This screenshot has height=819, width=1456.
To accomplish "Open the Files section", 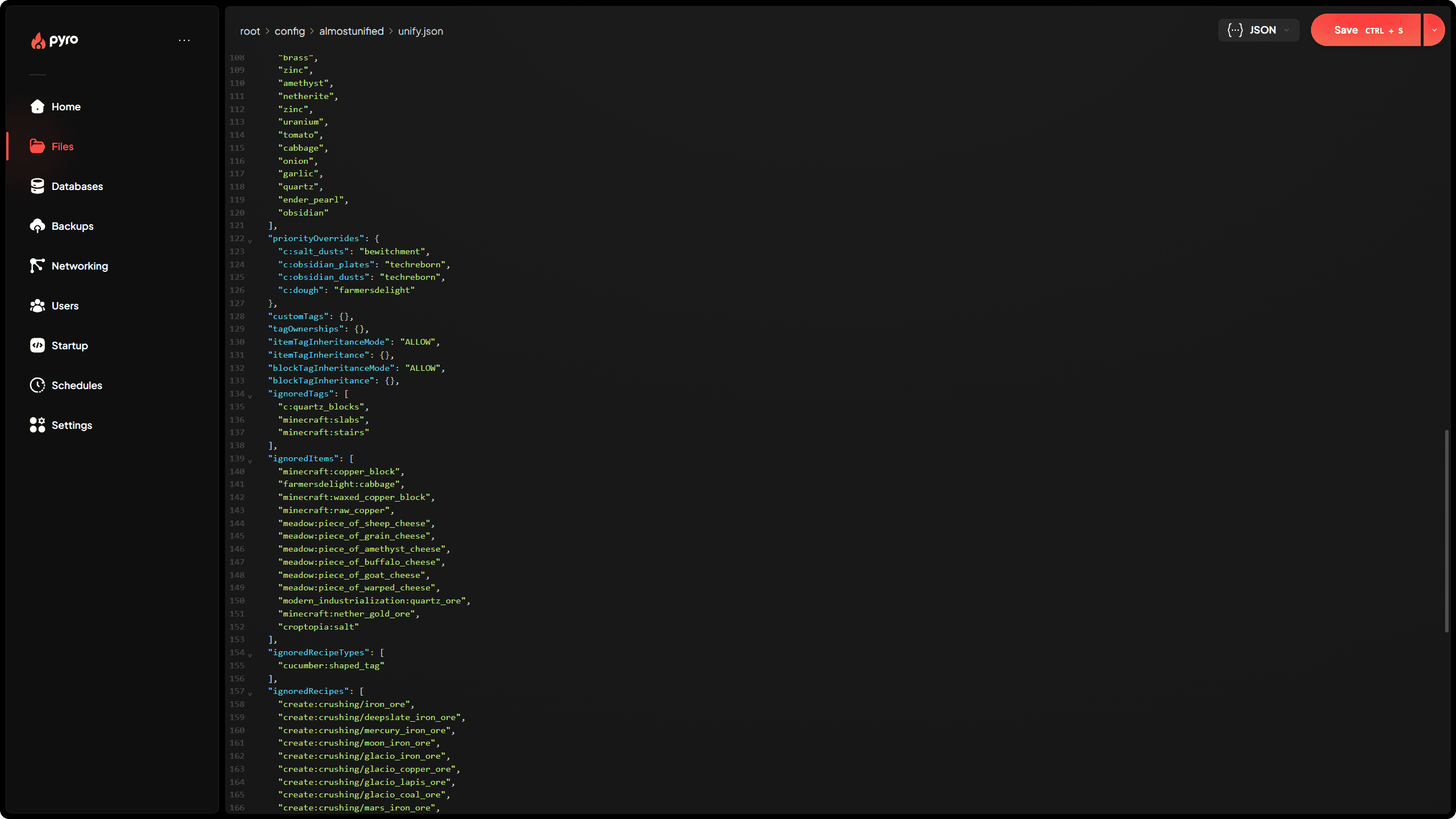I will pos(62,146).
